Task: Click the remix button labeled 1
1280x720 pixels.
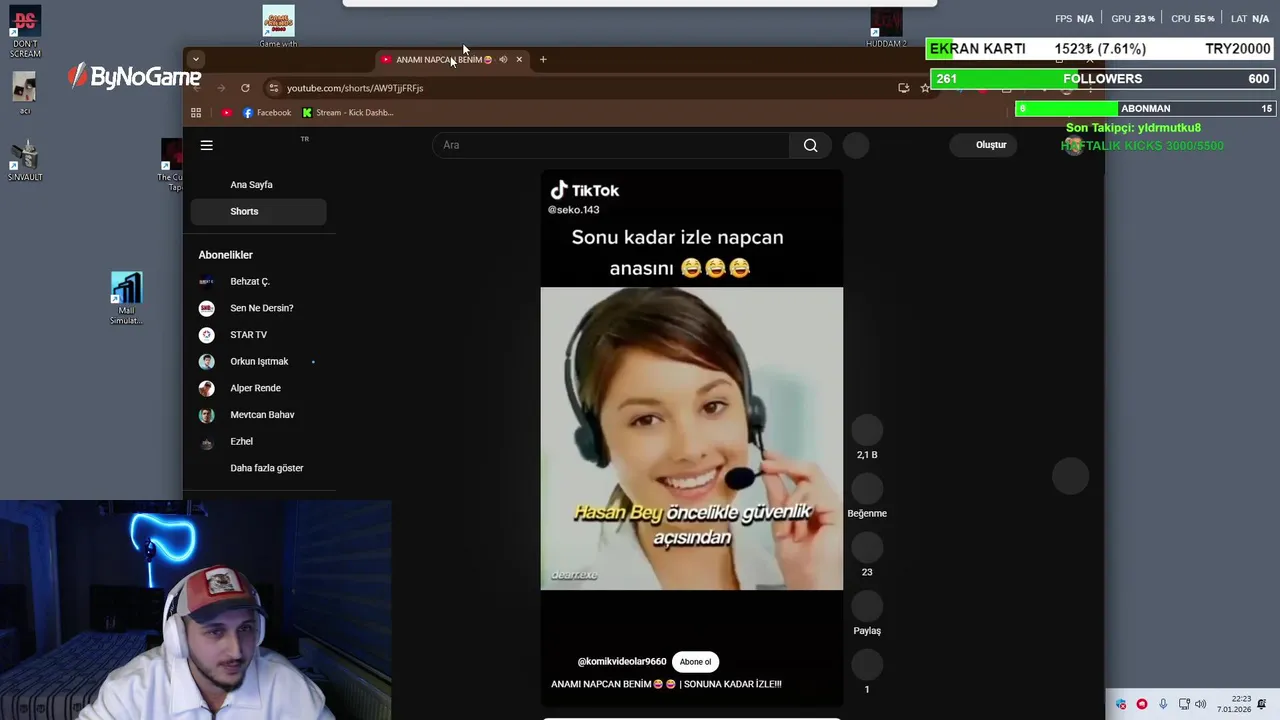Action: pyautogui.click(x=867, y=665)
